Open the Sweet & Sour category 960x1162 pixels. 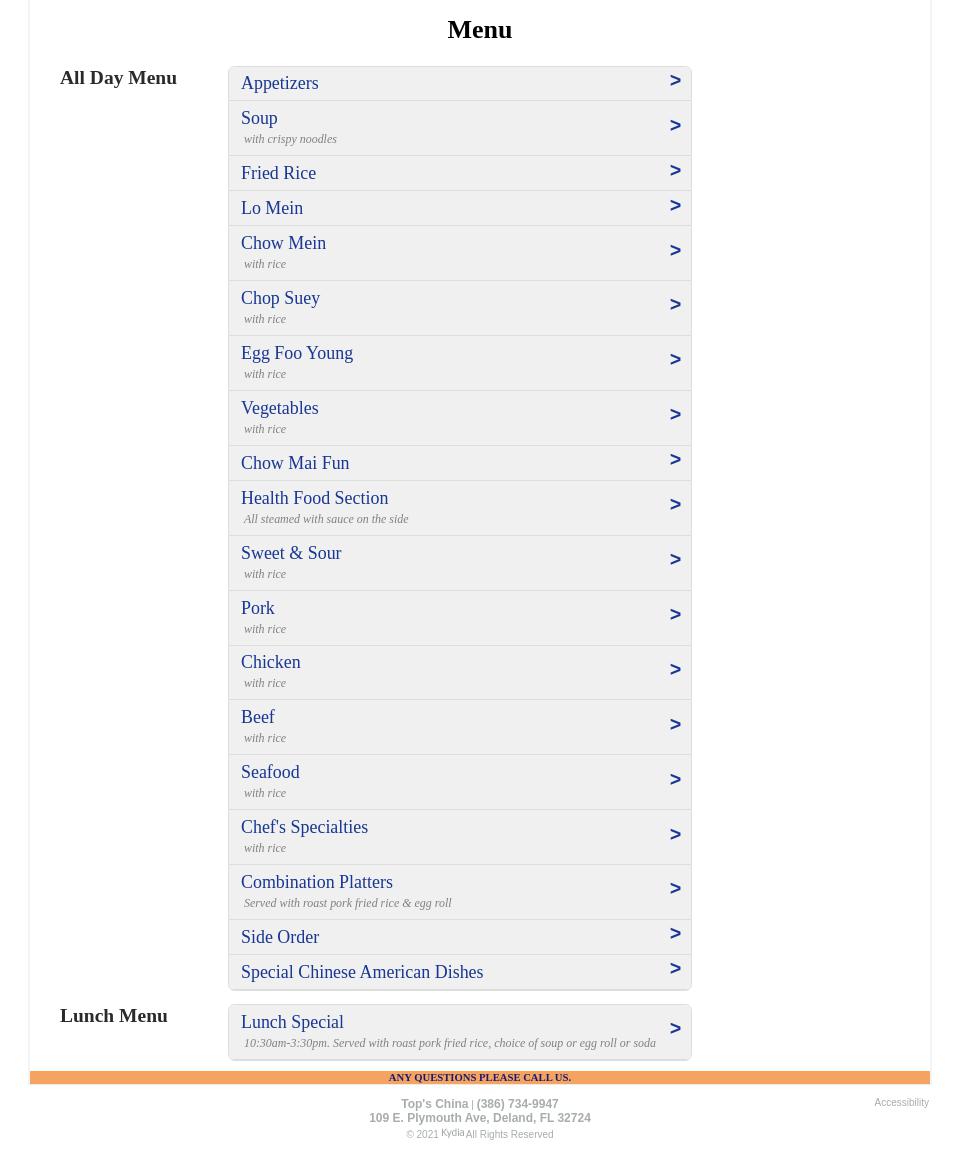point(291,553)
